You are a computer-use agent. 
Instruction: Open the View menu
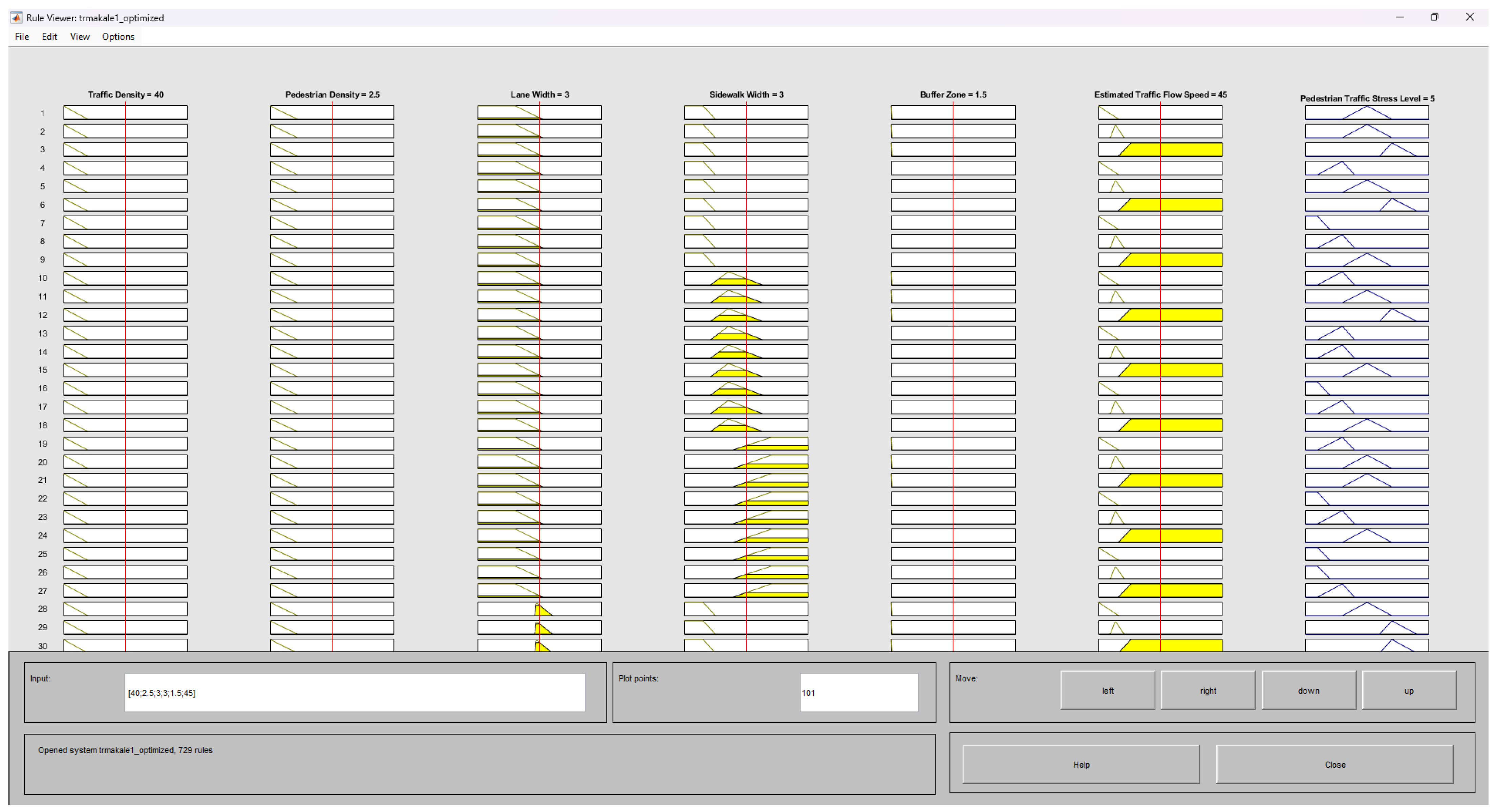(x=80, y=37)
